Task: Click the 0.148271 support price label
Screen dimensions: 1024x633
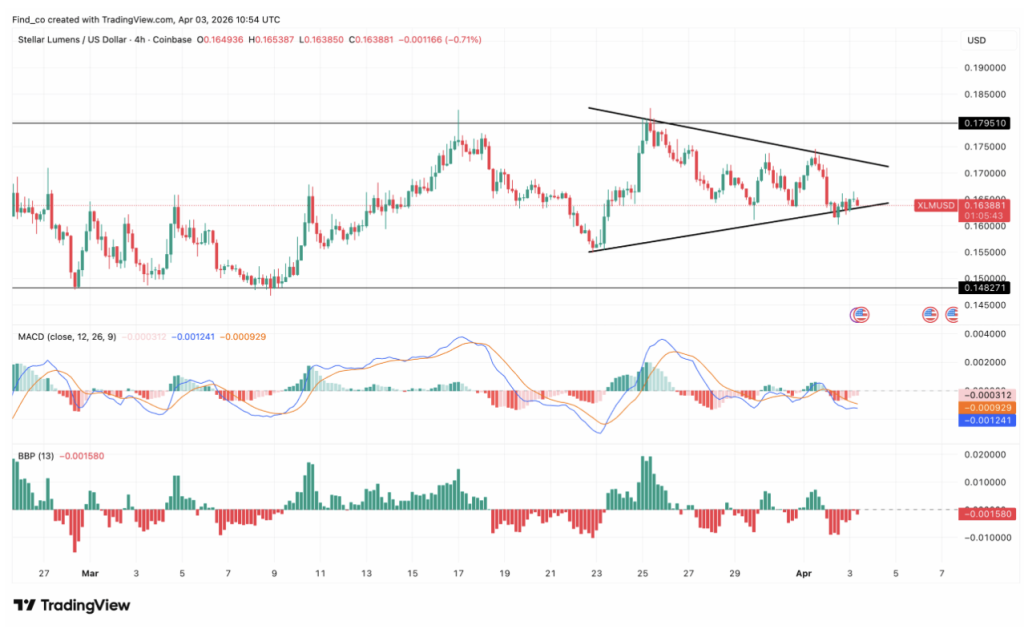Action: point(983,288)
